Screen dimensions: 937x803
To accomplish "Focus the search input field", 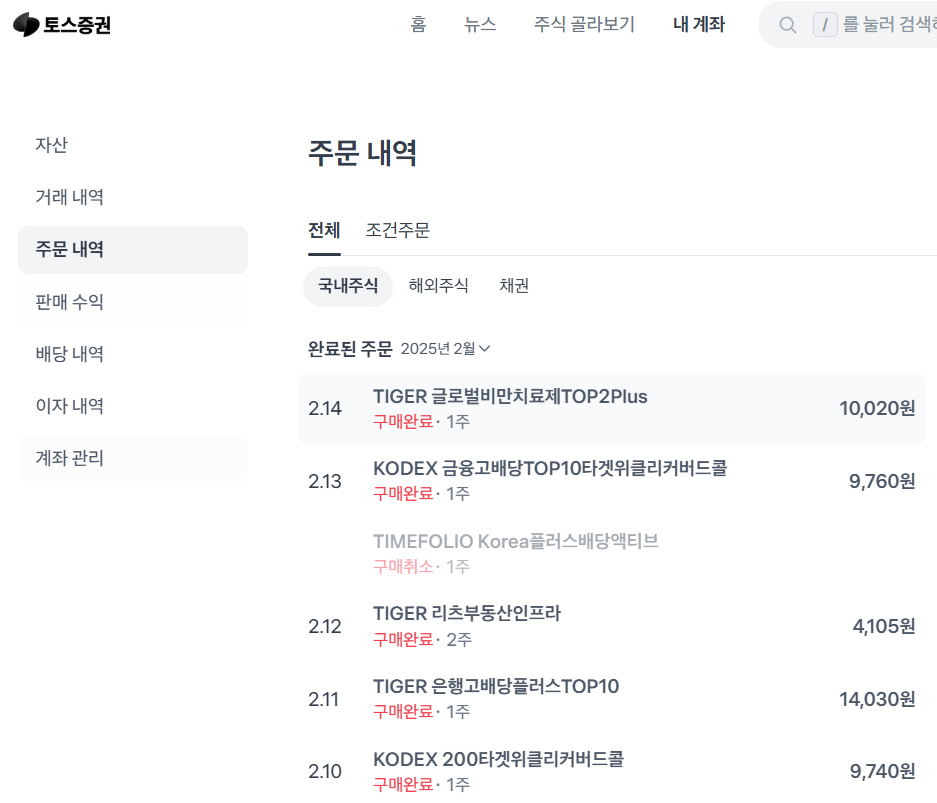I will pyautogui.click(x=849, y=24).
